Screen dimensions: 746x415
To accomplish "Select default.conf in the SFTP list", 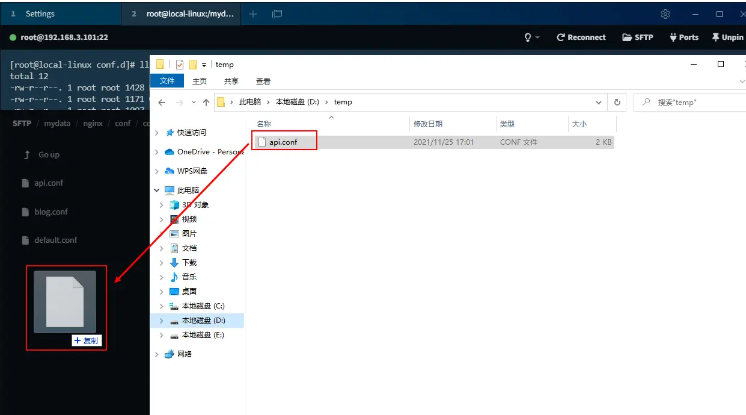I will pos(56,240).
